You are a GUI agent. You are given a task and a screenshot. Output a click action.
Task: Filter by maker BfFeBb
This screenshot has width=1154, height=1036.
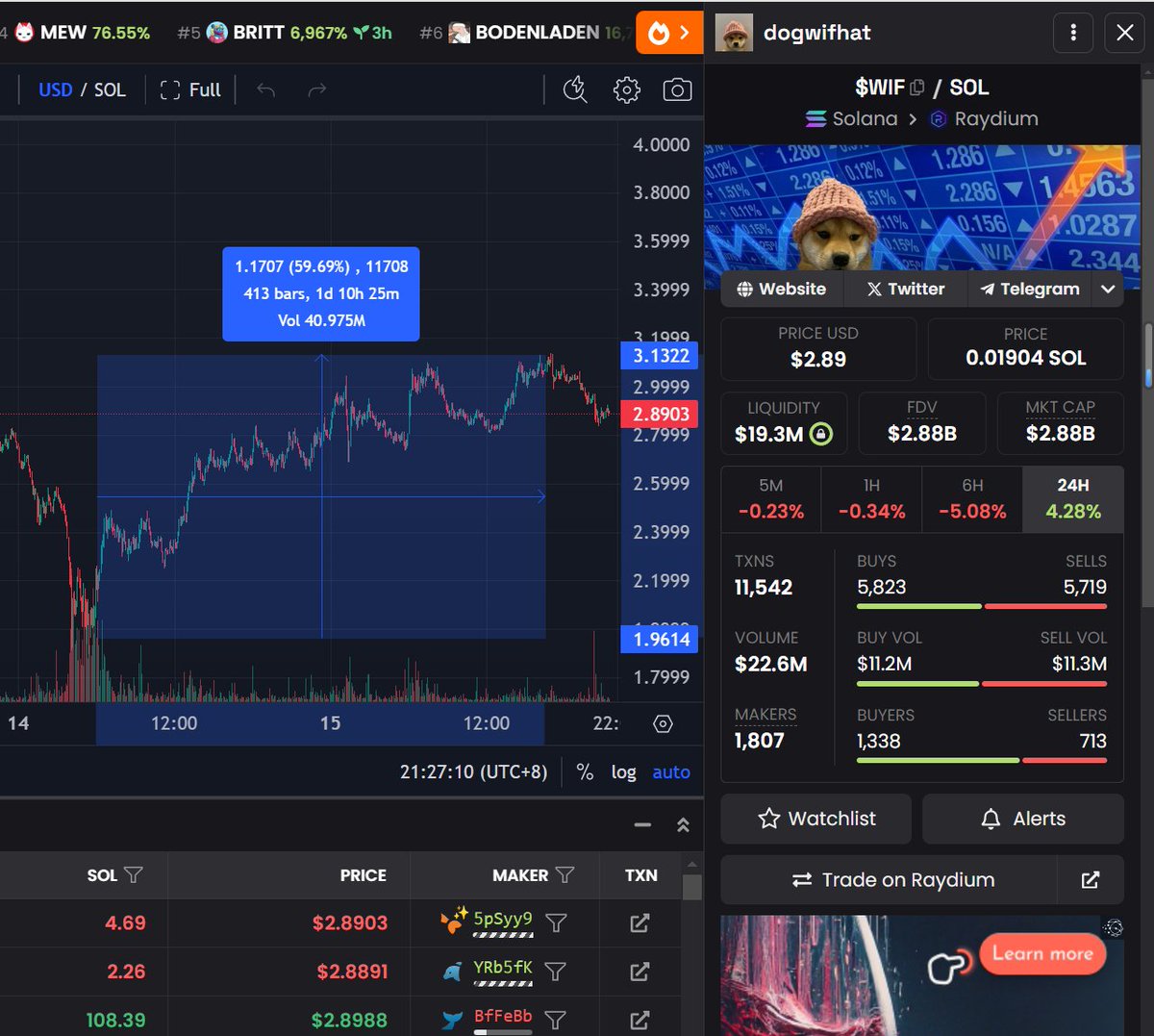[556, 1020]
